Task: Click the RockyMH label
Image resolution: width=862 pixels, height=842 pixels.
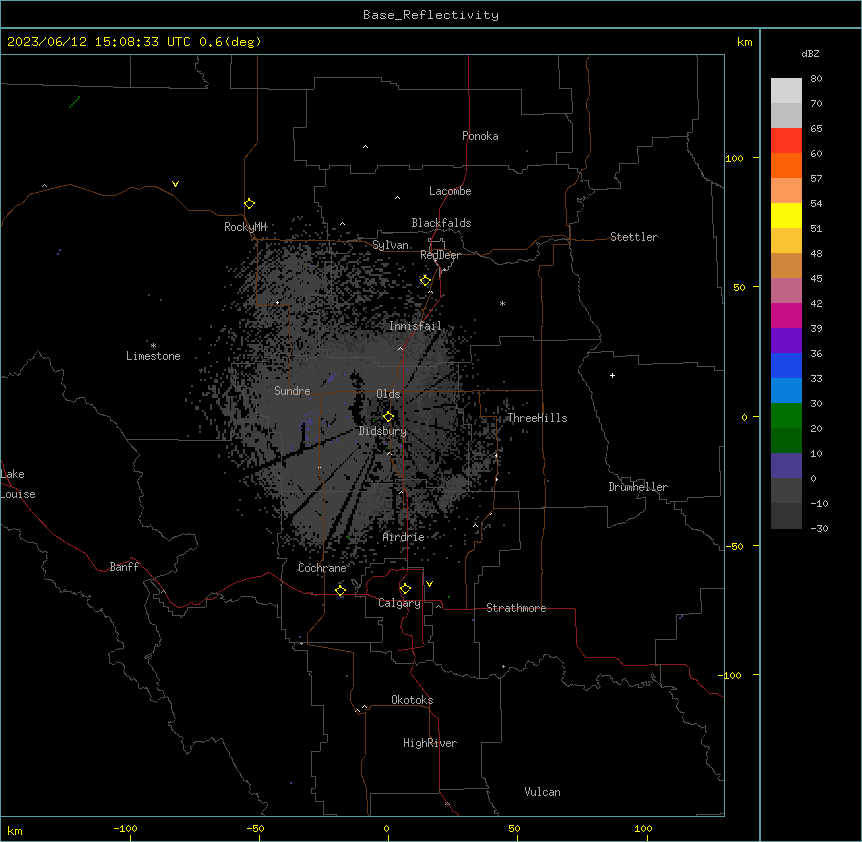Action: [x=245, y=227]
